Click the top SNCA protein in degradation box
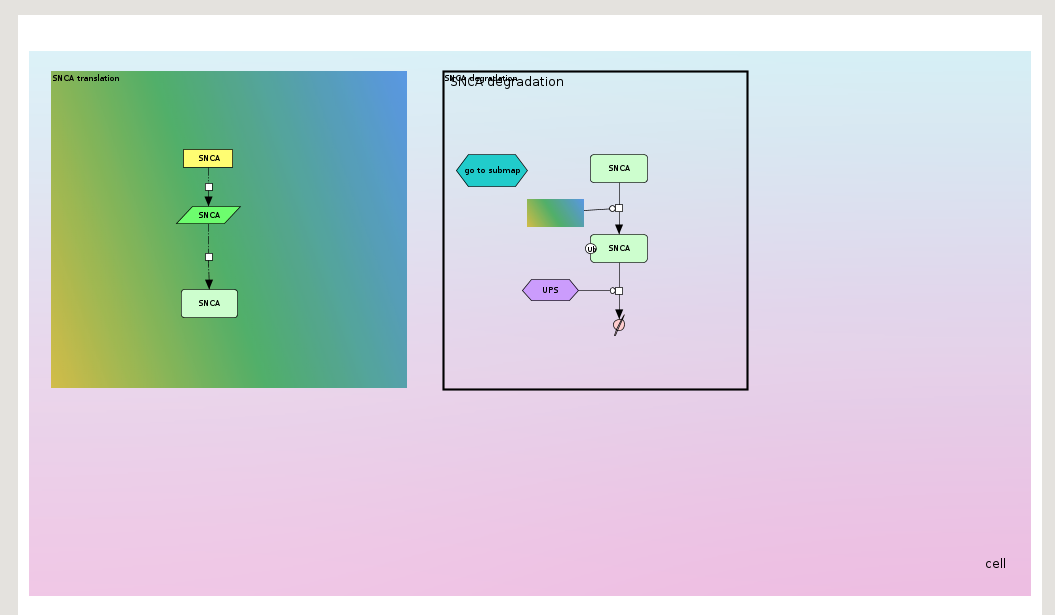The width and height of the screenshot is (1055, 615). [x=619, y=168]
